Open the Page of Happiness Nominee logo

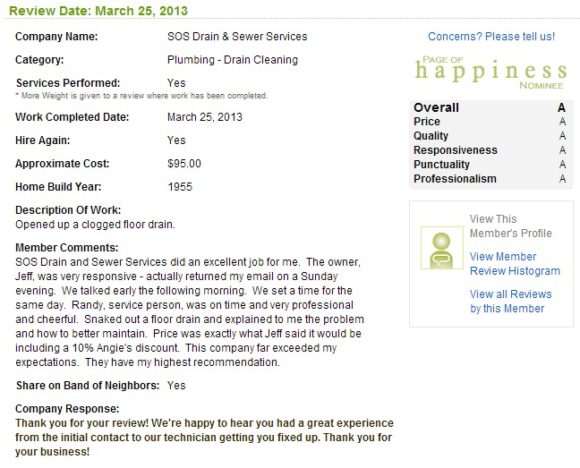pos(491,72)
